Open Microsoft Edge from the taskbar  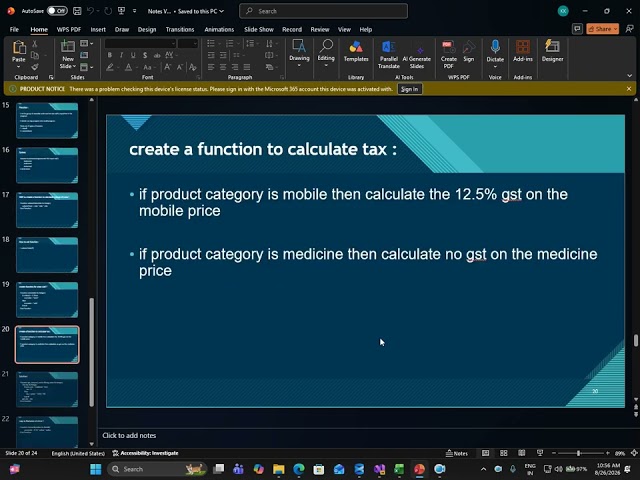tap(299, 469)
